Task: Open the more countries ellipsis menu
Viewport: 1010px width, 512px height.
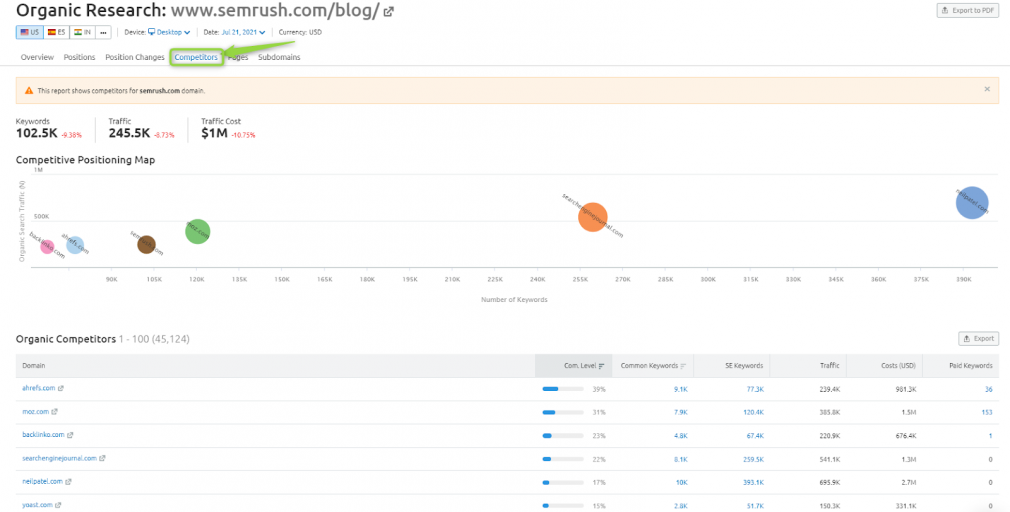Action: (x=104, y=32)
